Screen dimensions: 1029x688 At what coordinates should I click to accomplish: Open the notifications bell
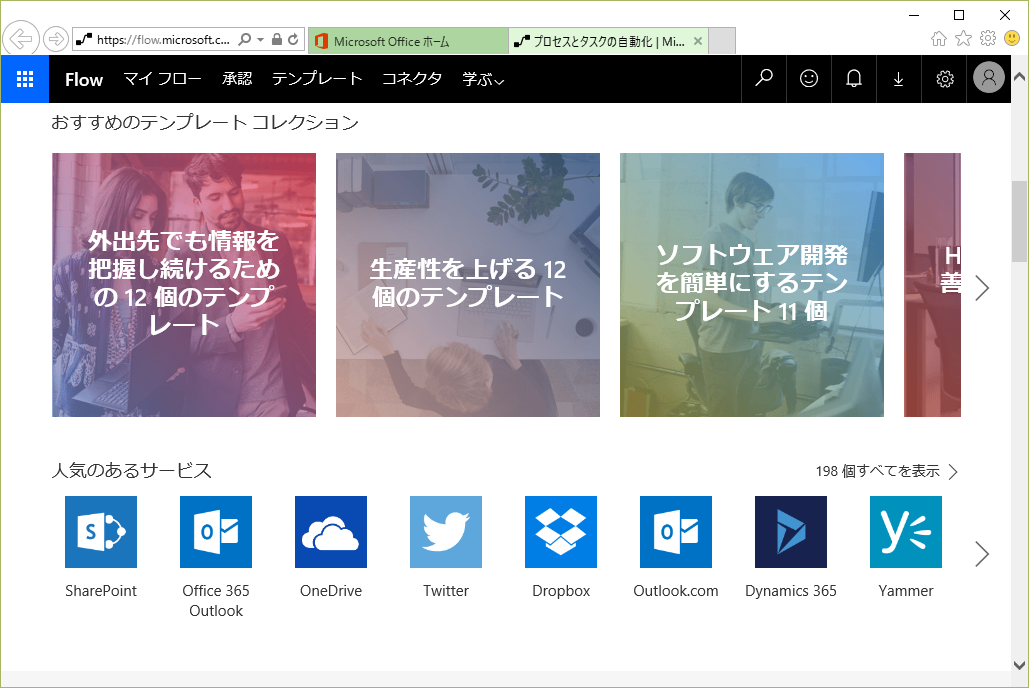coord(854,79)
